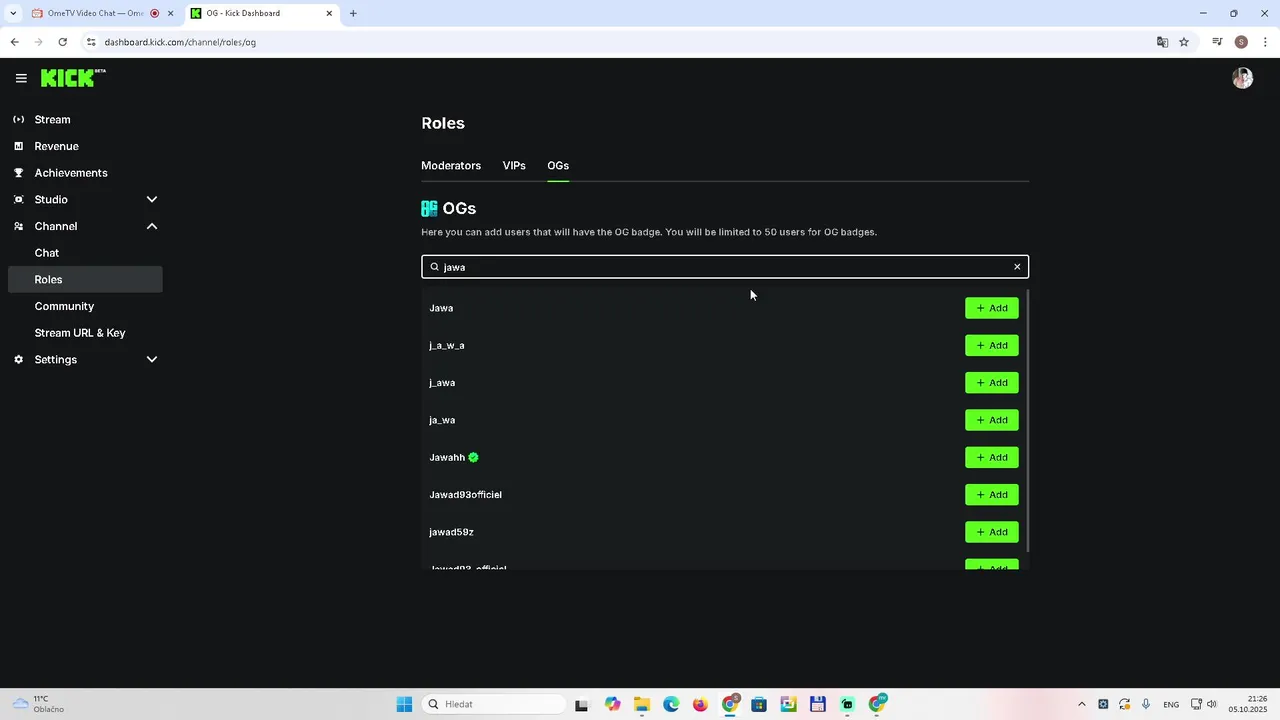Open the hamburger sidebar menu

[x=21, y=78]
